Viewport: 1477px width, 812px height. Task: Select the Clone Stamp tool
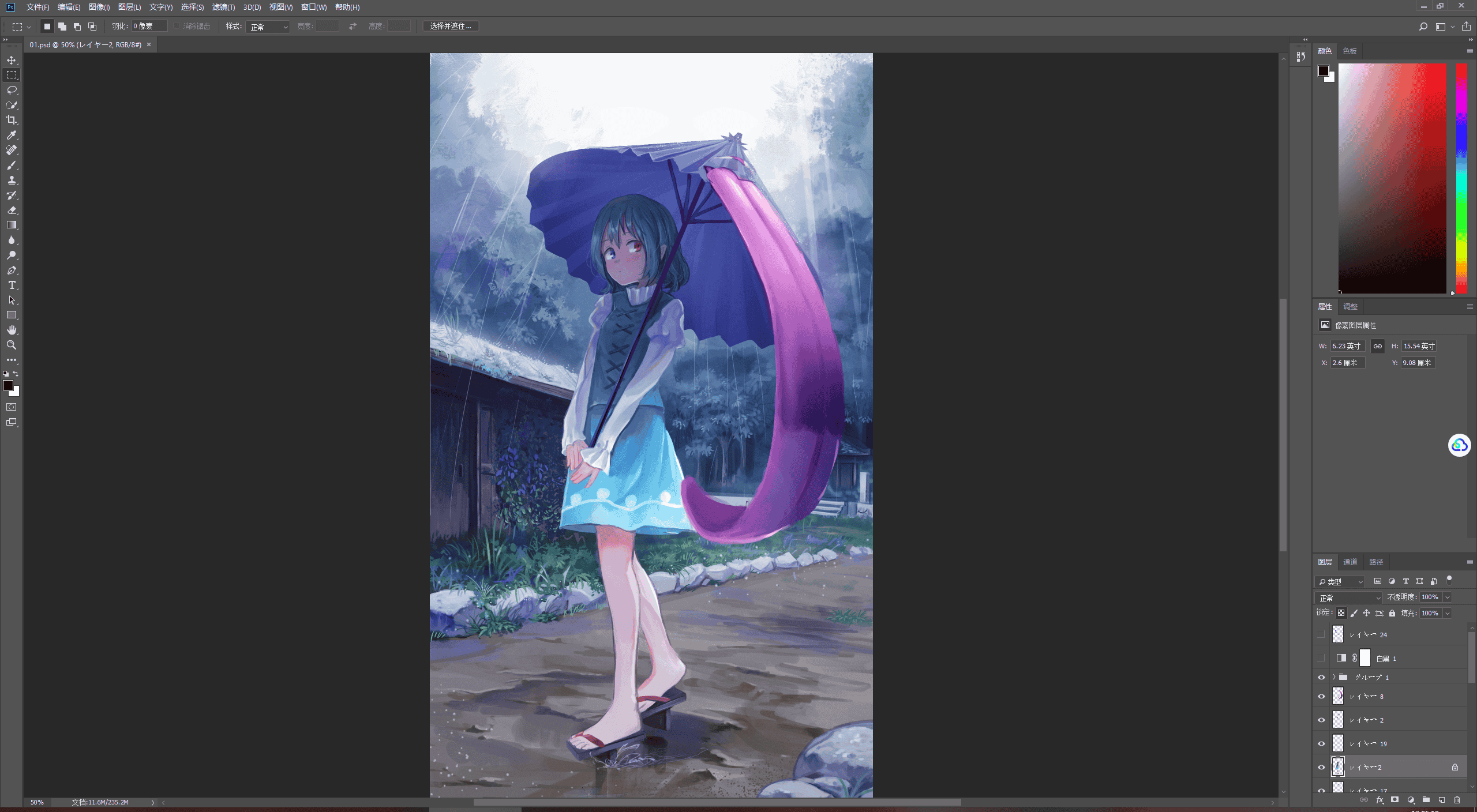coord(12,180)
